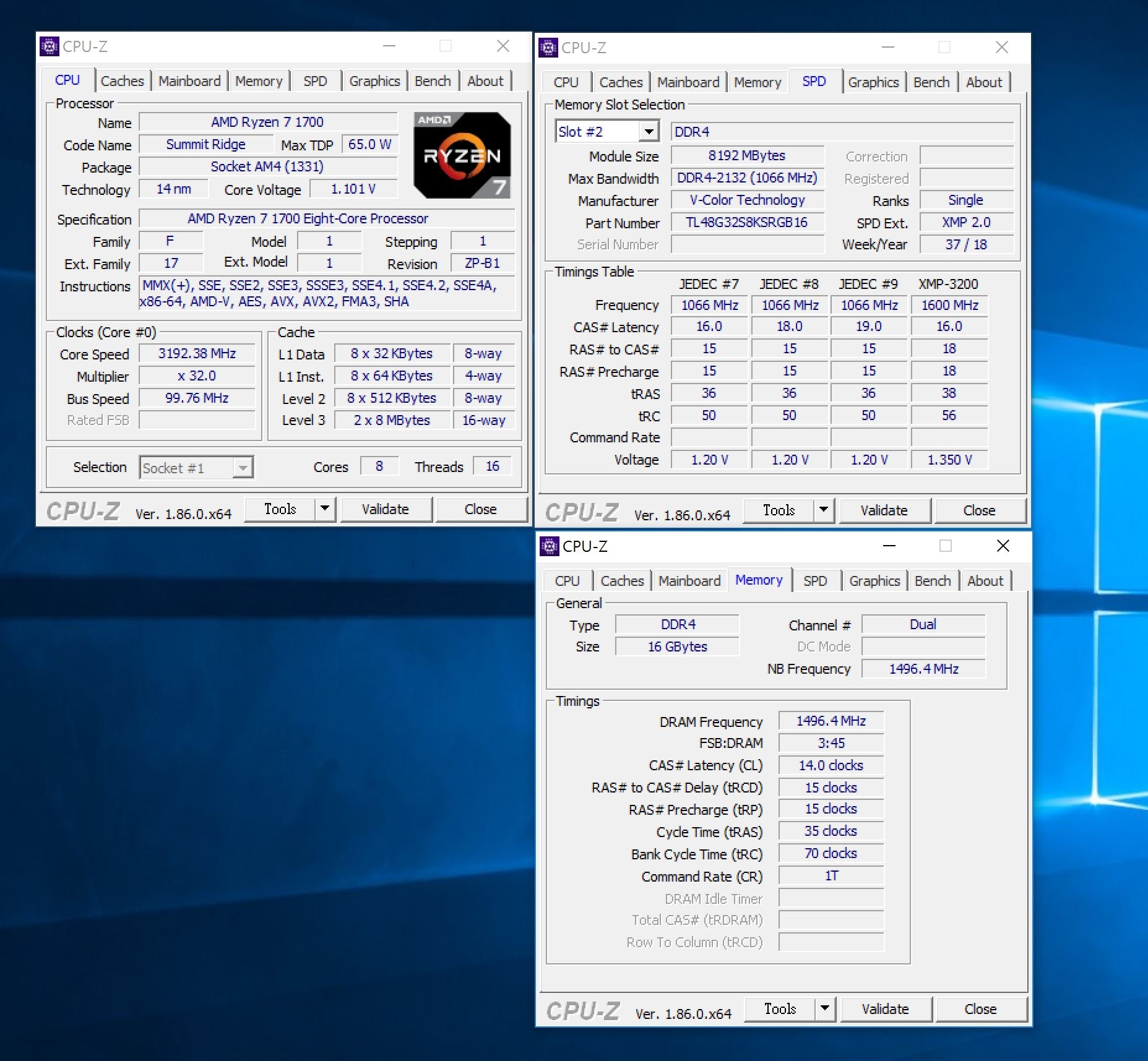The height and width of the screenshot is (1061, 1148).
Task: Click the AMD Ryzen 7 logo image
Action: pos(462,155)
